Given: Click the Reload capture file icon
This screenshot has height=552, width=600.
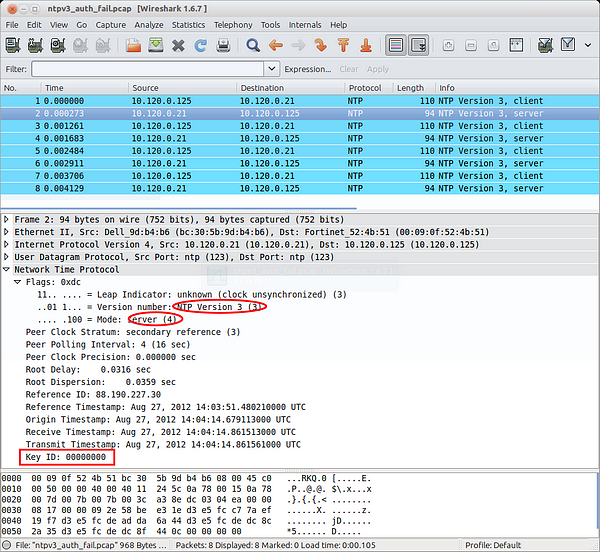Looking at the screenshot, I should coord(200,45).
